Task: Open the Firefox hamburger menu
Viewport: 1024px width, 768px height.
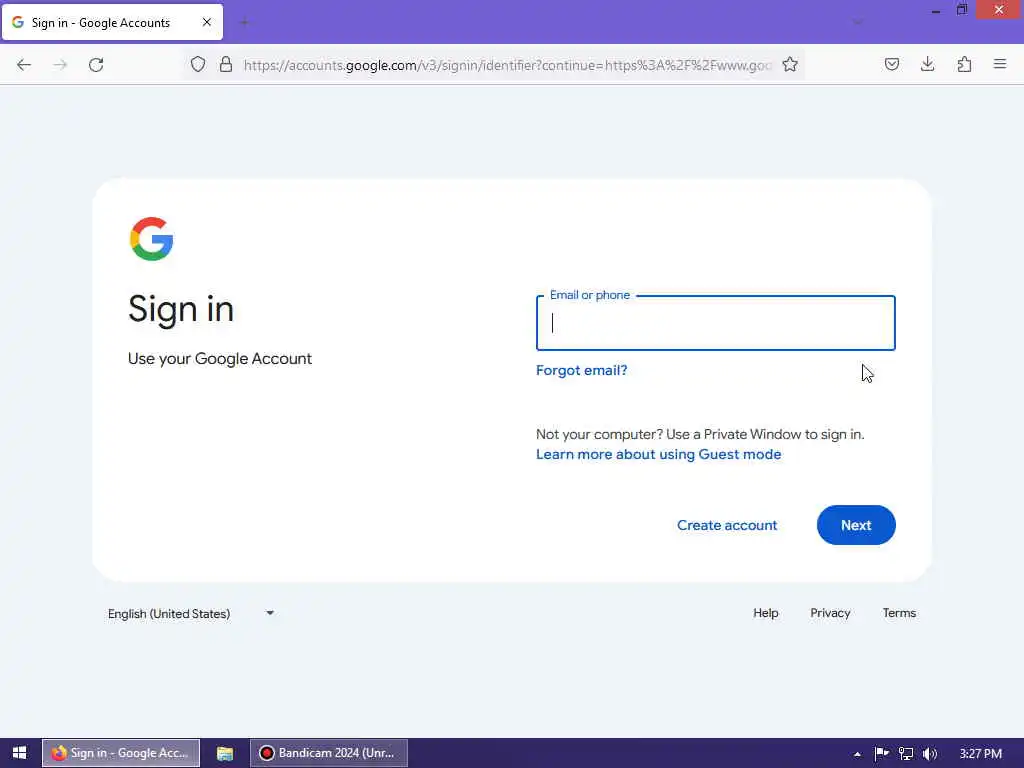Action: pyautogui.click(x=1000, y=64)
